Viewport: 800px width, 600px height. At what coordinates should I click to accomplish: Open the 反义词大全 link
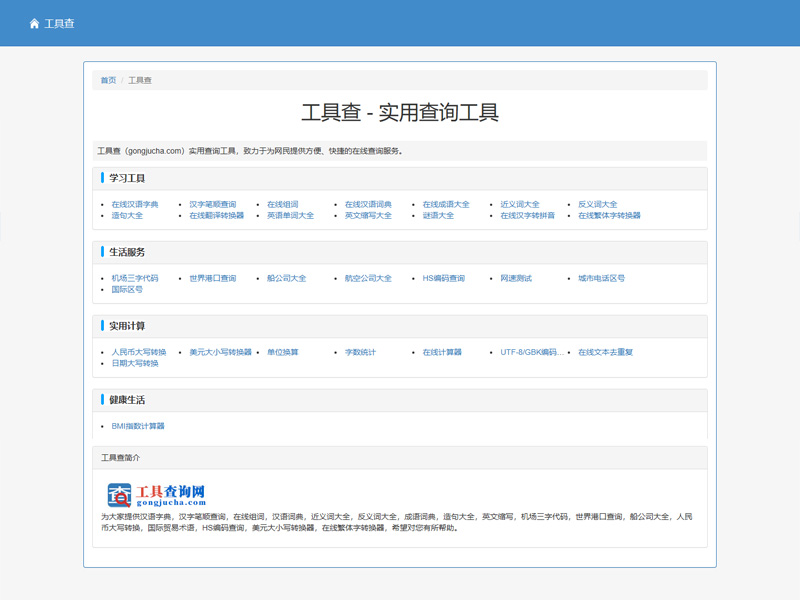tap(598, 204)
